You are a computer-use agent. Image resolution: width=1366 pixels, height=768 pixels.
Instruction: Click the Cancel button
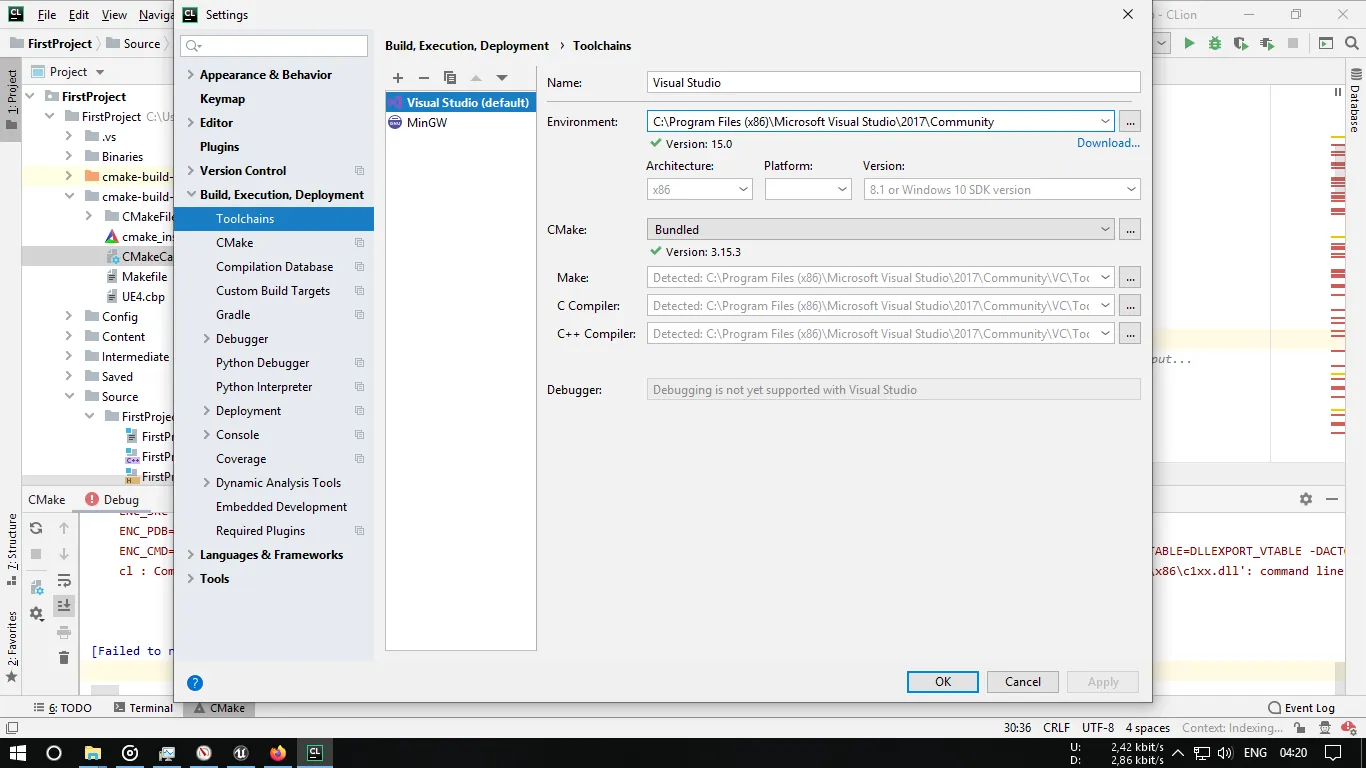click(1023, 682)
